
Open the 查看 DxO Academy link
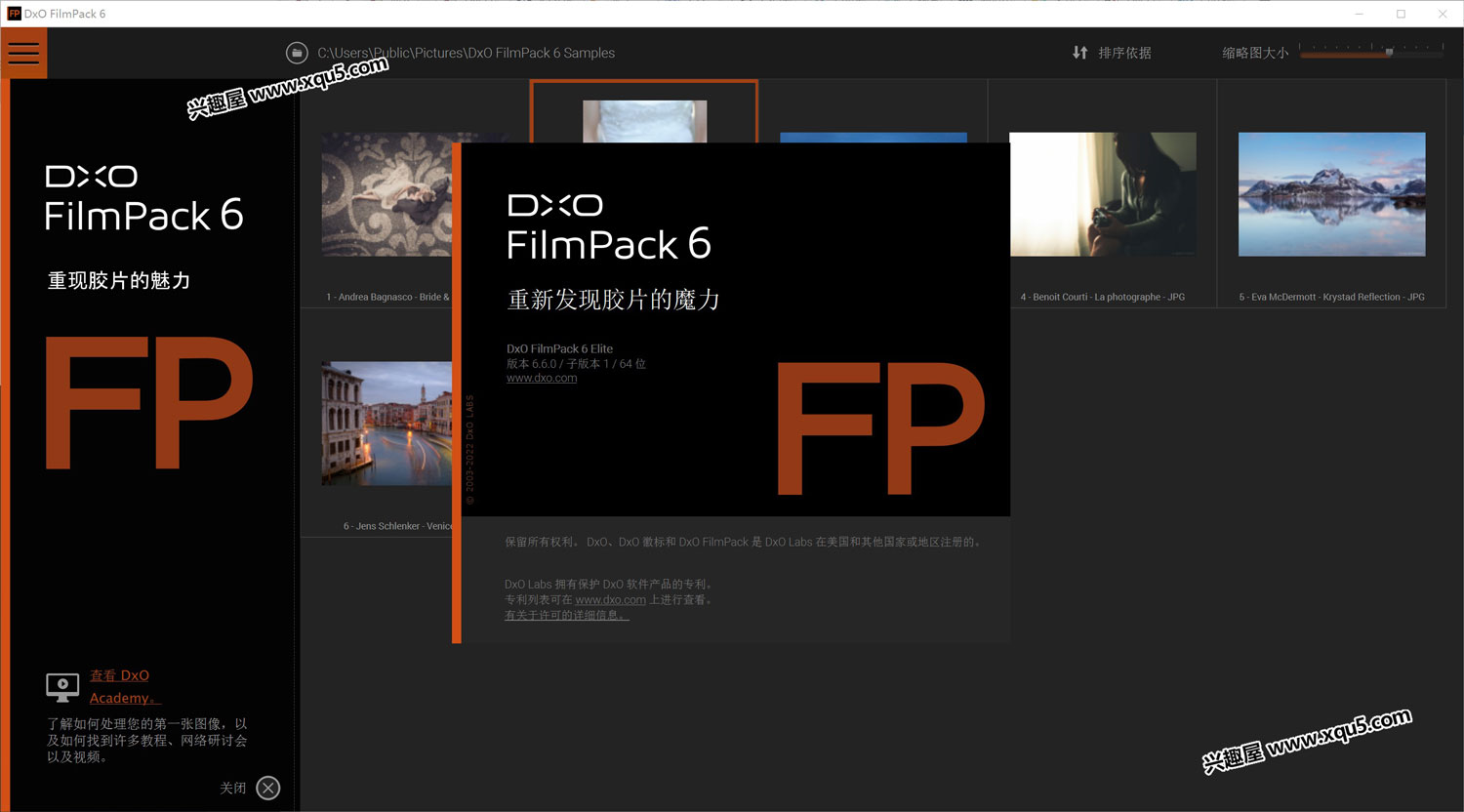coord(124,686)
